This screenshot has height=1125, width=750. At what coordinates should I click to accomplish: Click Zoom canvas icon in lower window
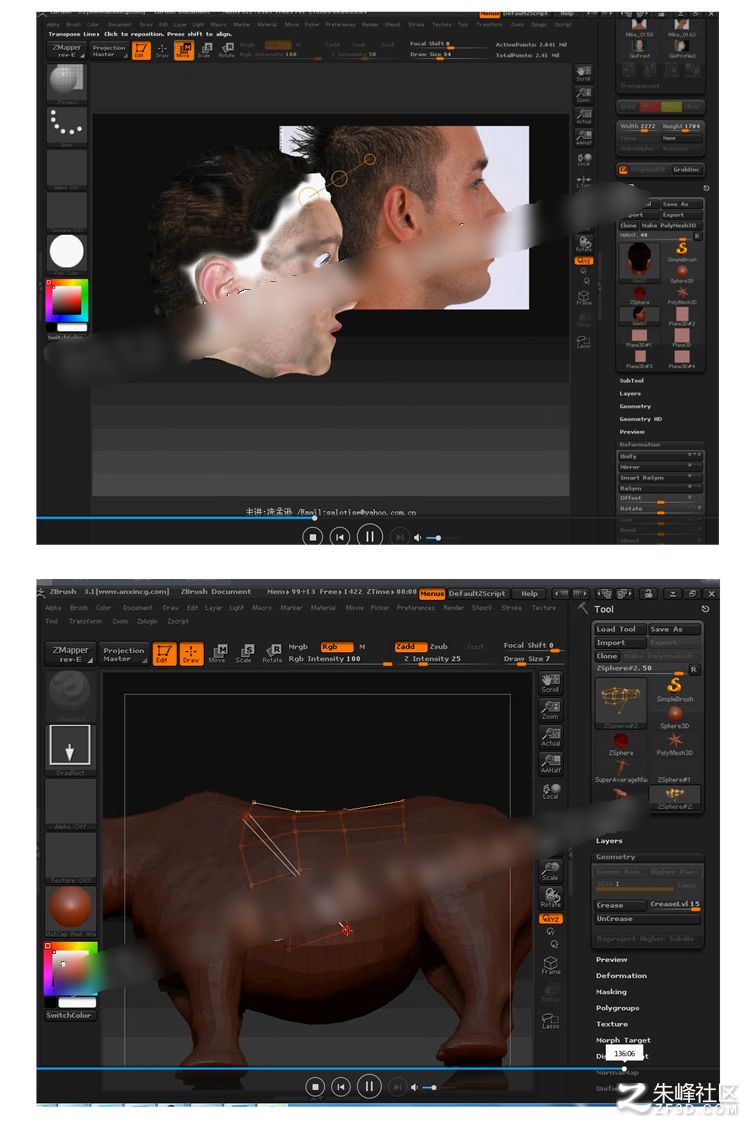coord(550,710)
